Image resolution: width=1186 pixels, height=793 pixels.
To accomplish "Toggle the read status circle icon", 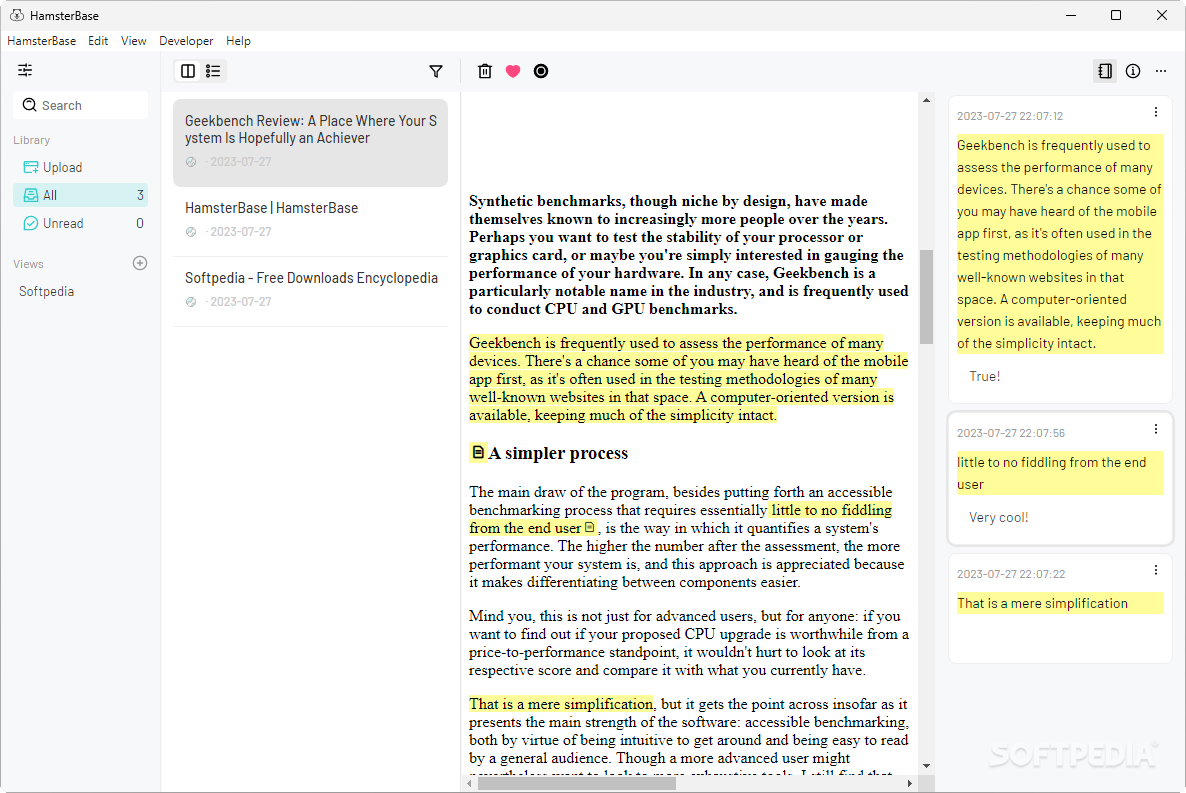I will click(x=541, y=71).
